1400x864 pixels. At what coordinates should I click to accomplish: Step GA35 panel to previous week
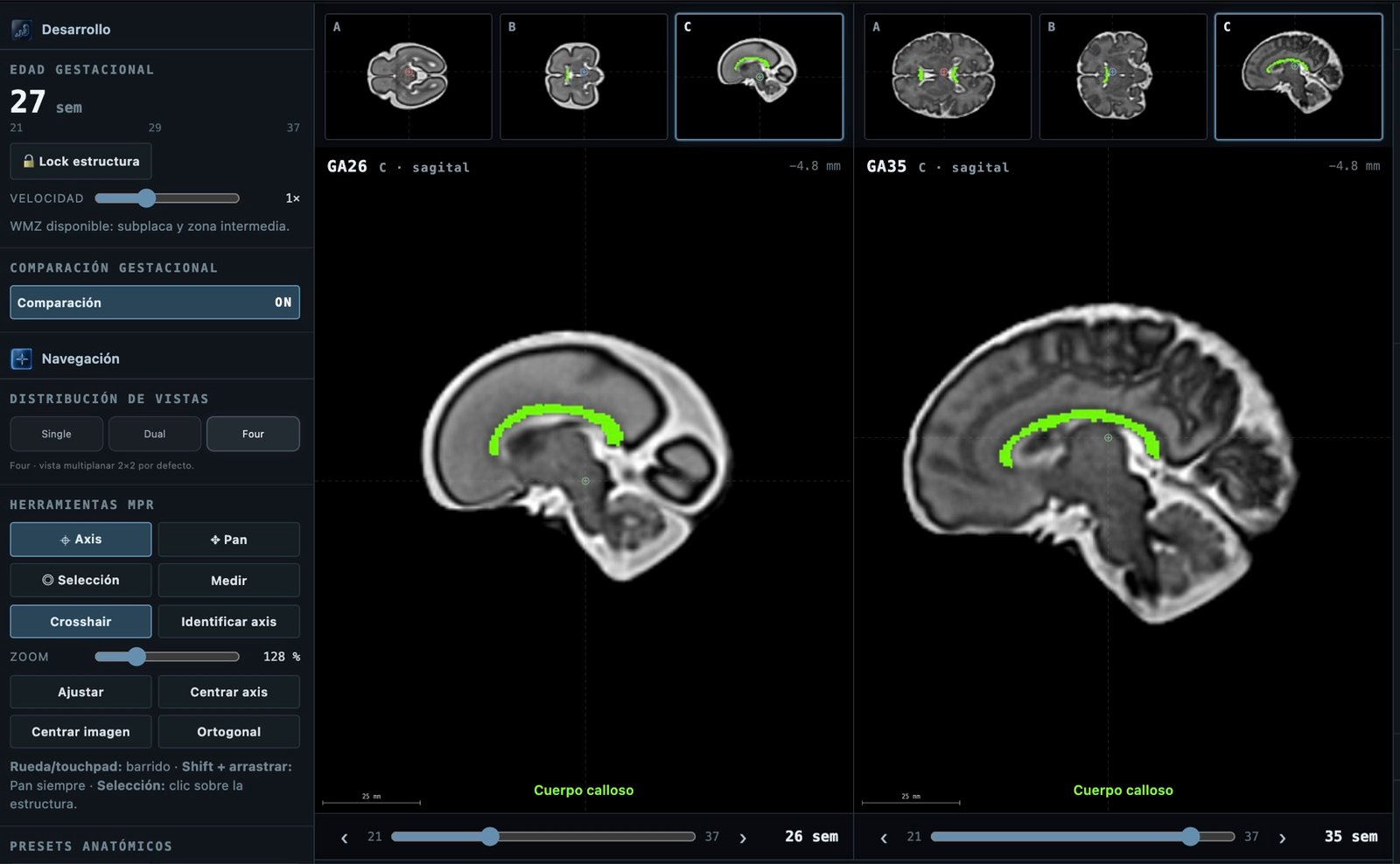click(884, 838)
